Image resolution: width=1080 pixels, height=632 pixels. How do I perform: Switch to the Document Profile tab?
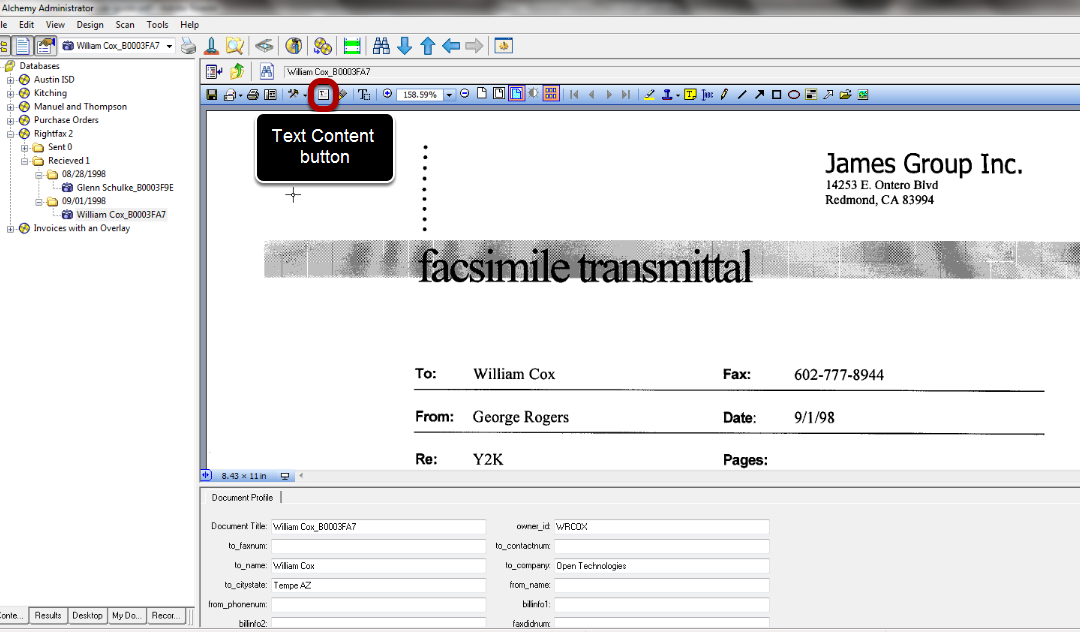coord(242,497)
